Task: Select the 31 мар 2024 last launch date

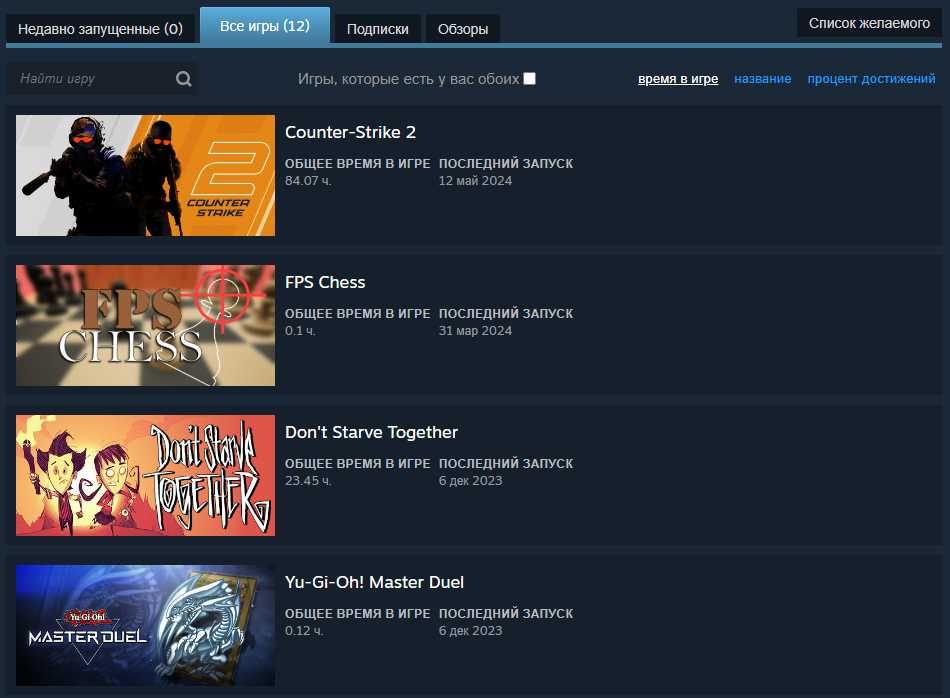Action: click(475, 331)
